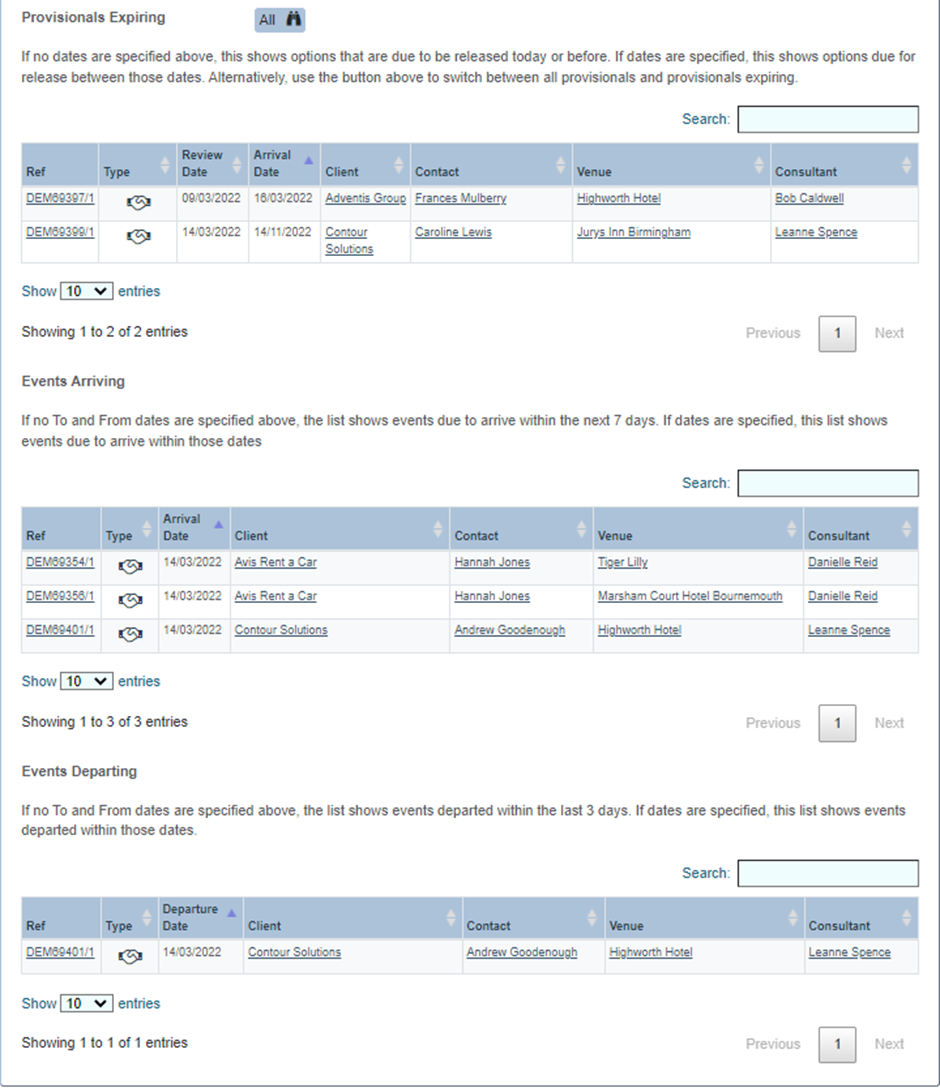The height and width of the screenshot is (1088, 940).
Task: Click Next under Provisionals Expiring table
Action: 889,333
